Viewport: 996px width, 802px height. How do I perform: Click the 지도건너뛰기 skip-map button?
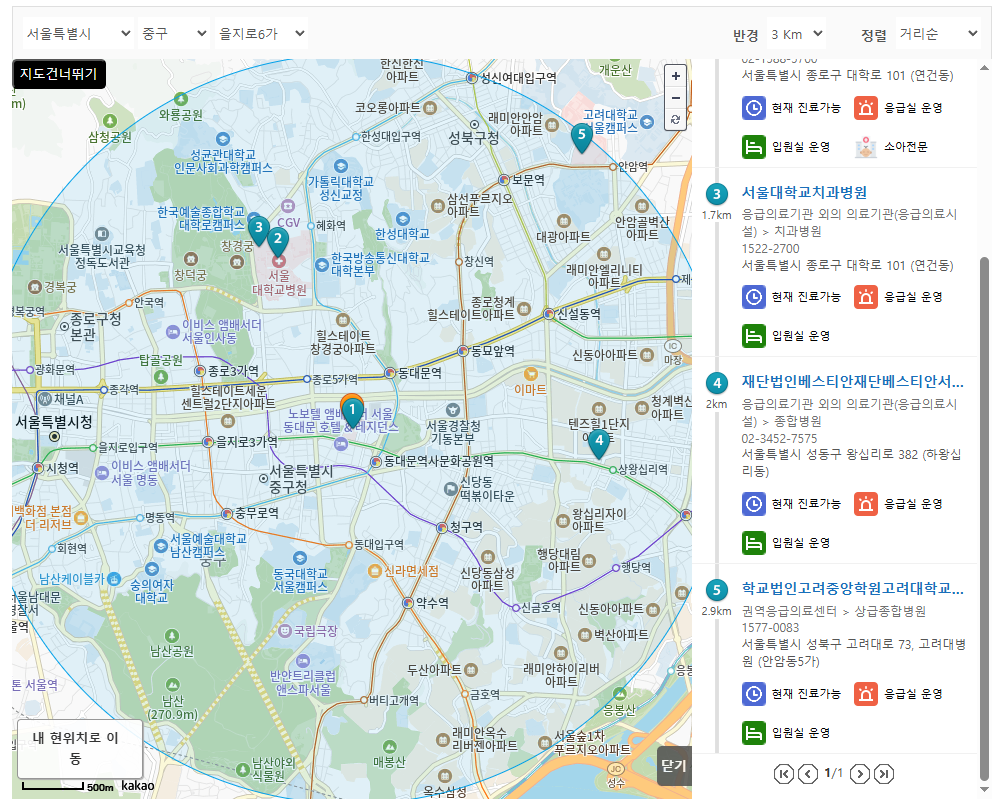[58, 74]
